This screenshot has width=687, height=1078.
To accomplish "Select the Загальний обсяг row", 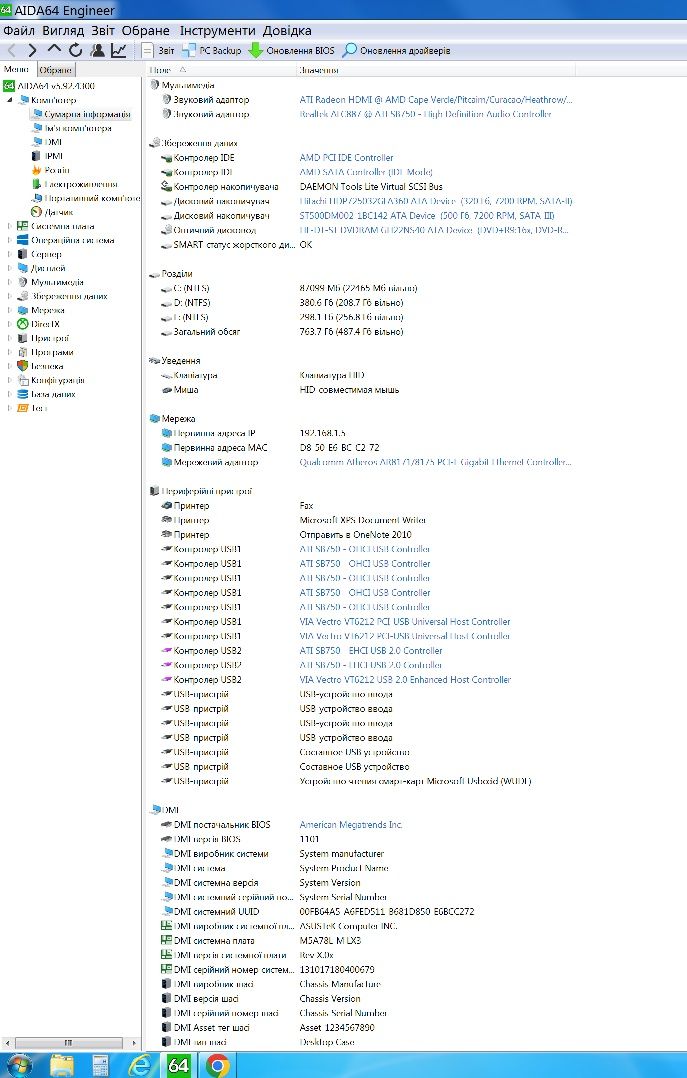I will coord(282,331).
